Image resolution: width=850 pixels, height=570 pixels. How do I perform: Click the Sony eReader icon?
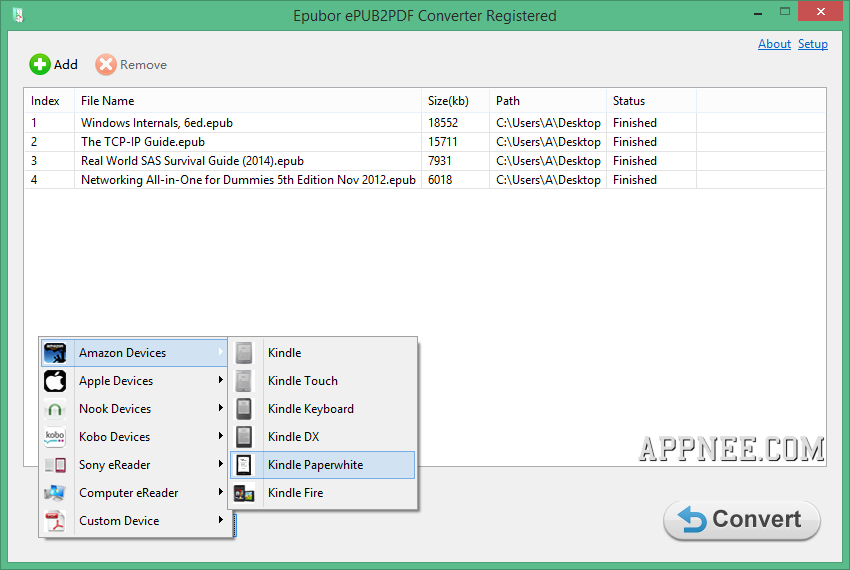tap(55, 465)
